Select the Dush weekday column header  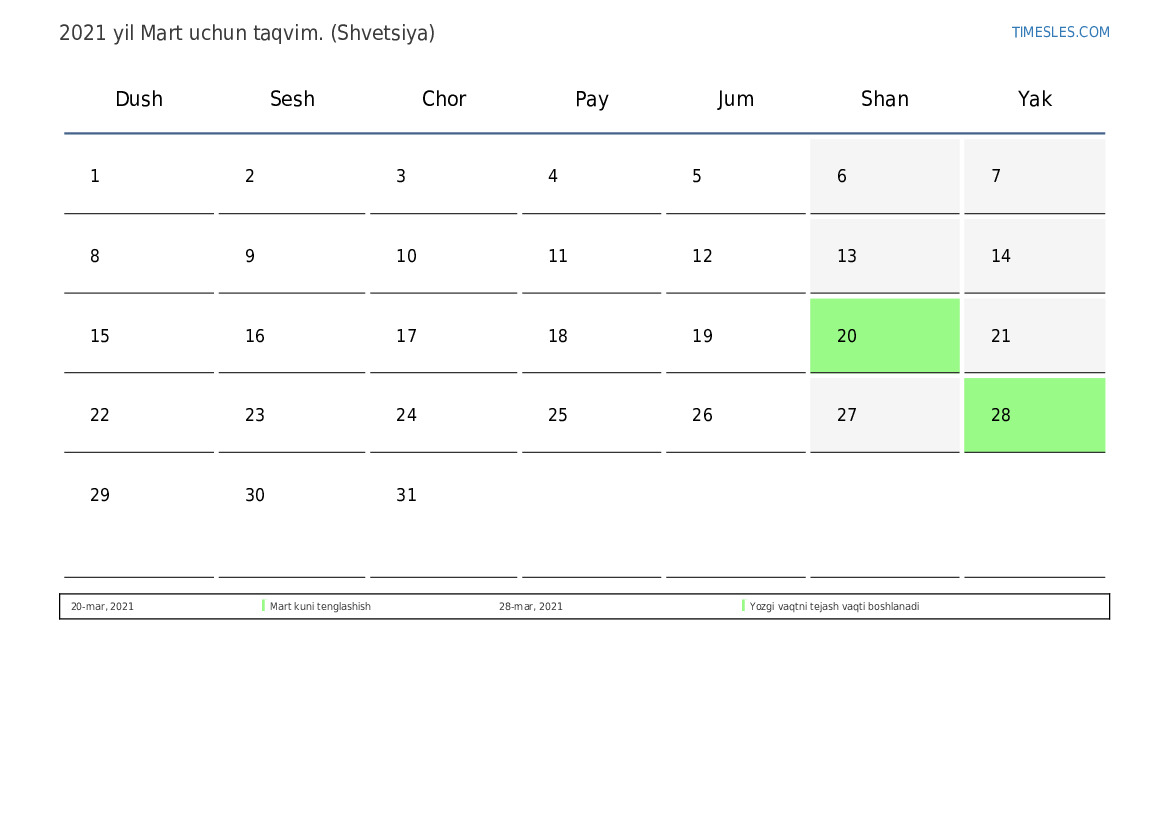tap(139, 99)
